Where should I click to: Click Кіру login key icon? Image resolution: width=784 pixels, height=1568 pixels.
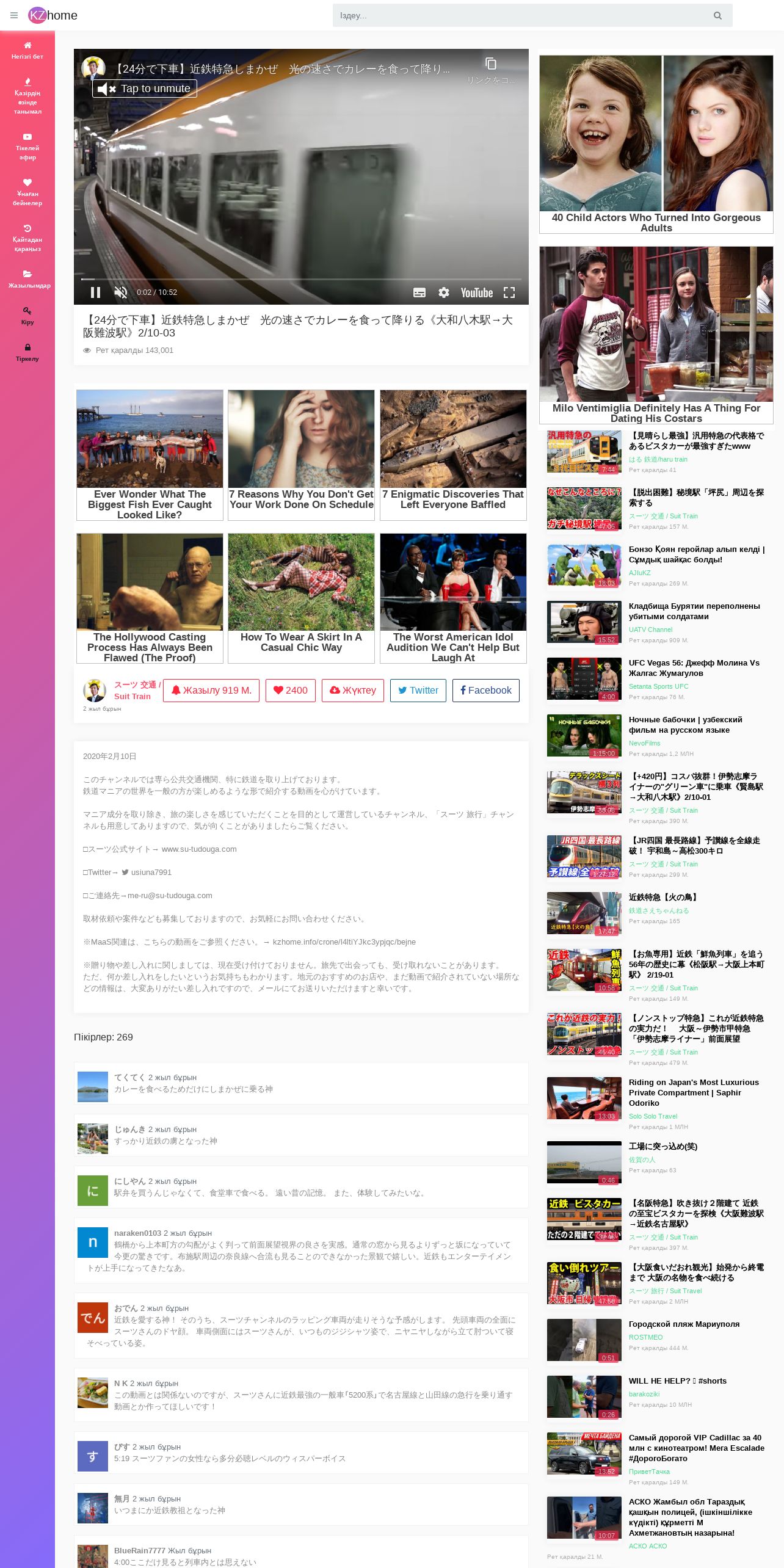(27, 311)
